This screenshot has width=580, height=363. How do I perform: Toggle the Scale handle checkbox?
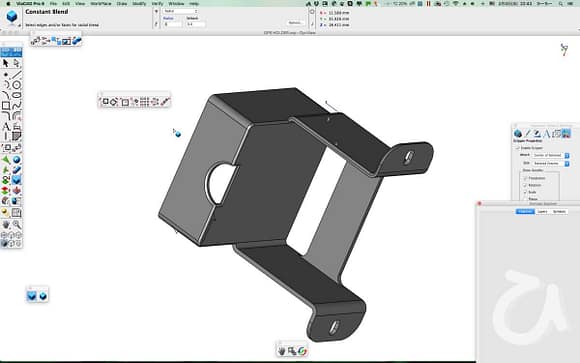coord(525,192)
